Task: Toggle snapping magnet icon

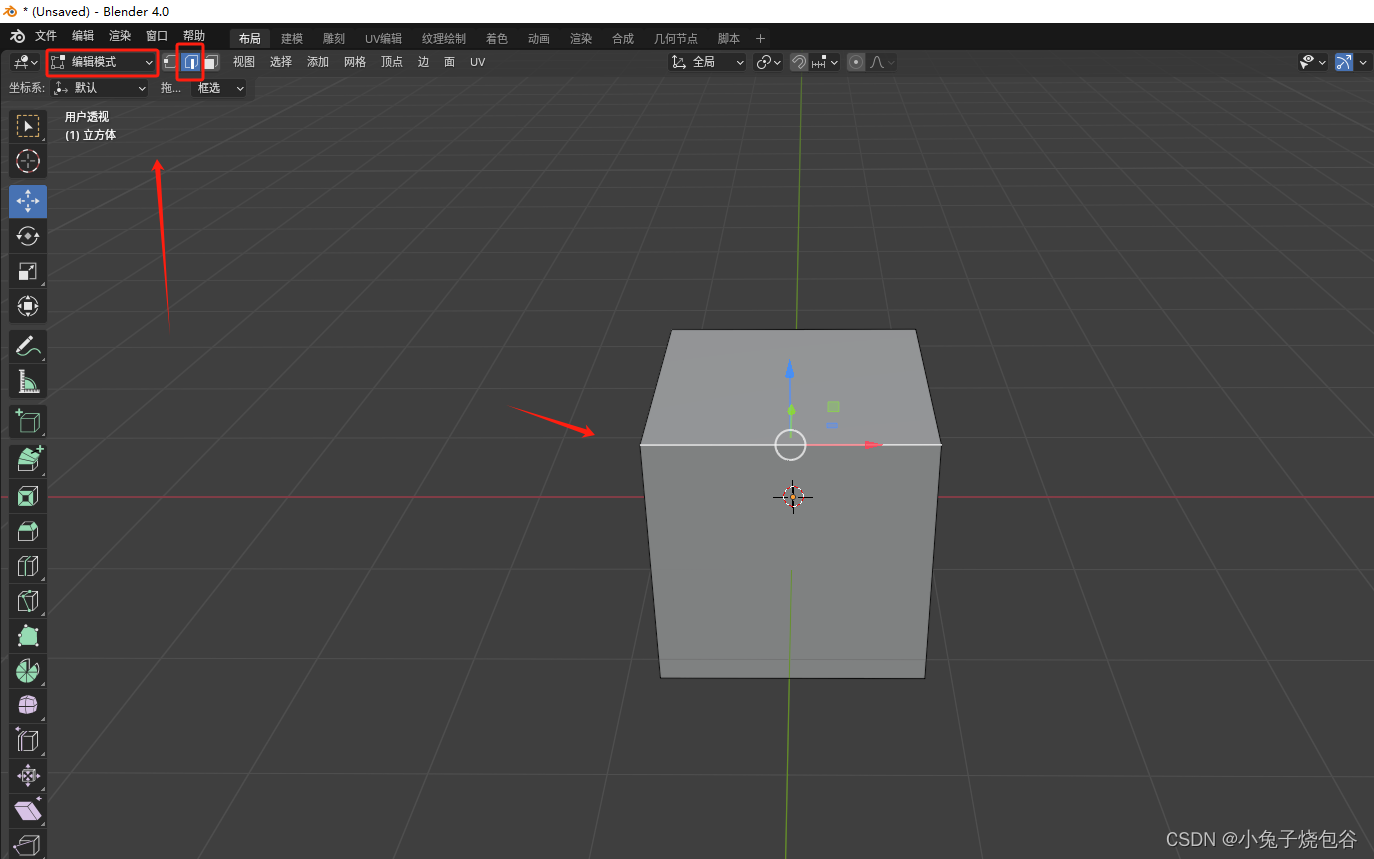Action: pyautogui.click(x=799, y=62)
